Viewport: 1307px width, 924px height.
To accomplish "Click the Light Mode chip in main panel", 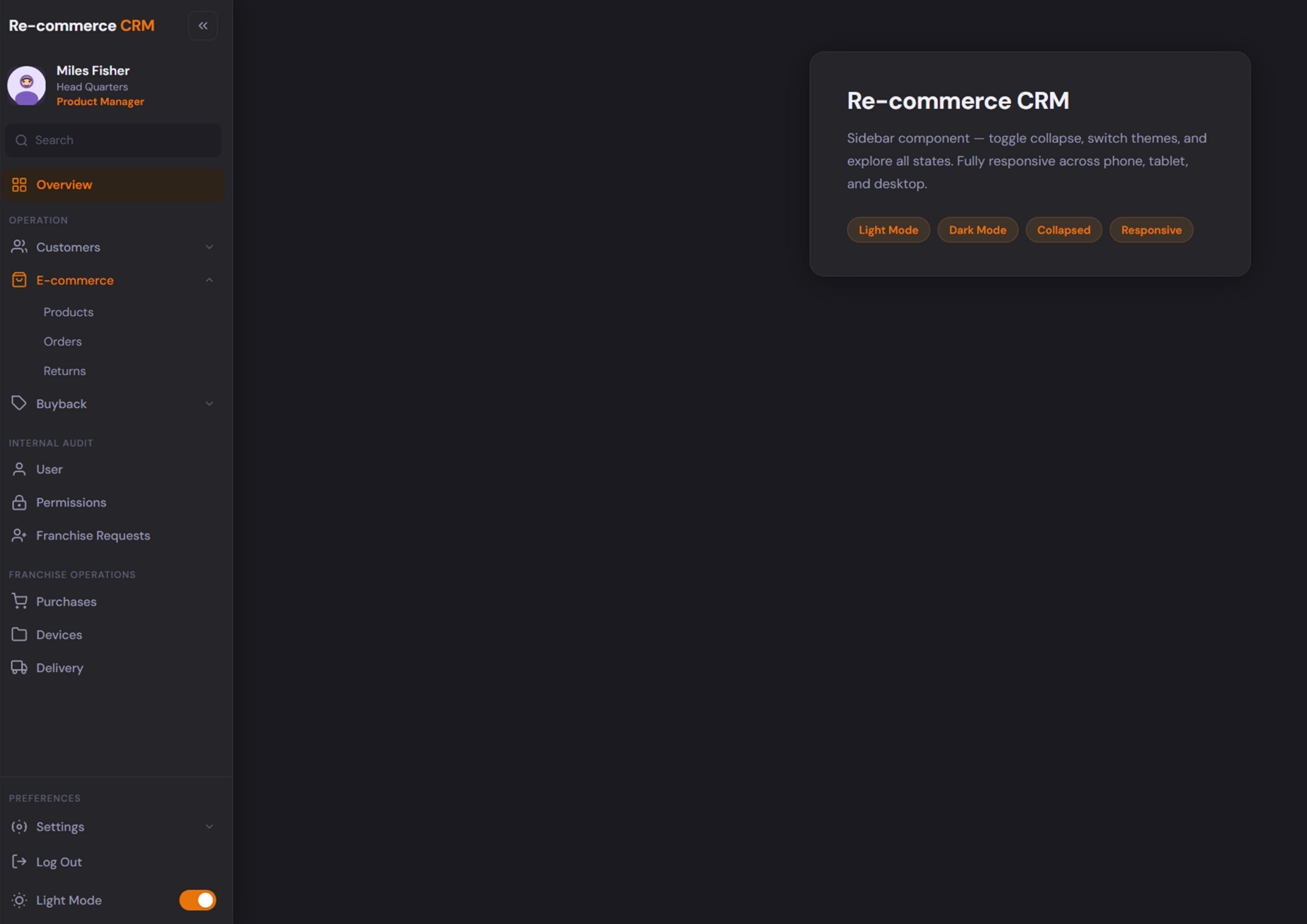I will [x=888, y=229].
